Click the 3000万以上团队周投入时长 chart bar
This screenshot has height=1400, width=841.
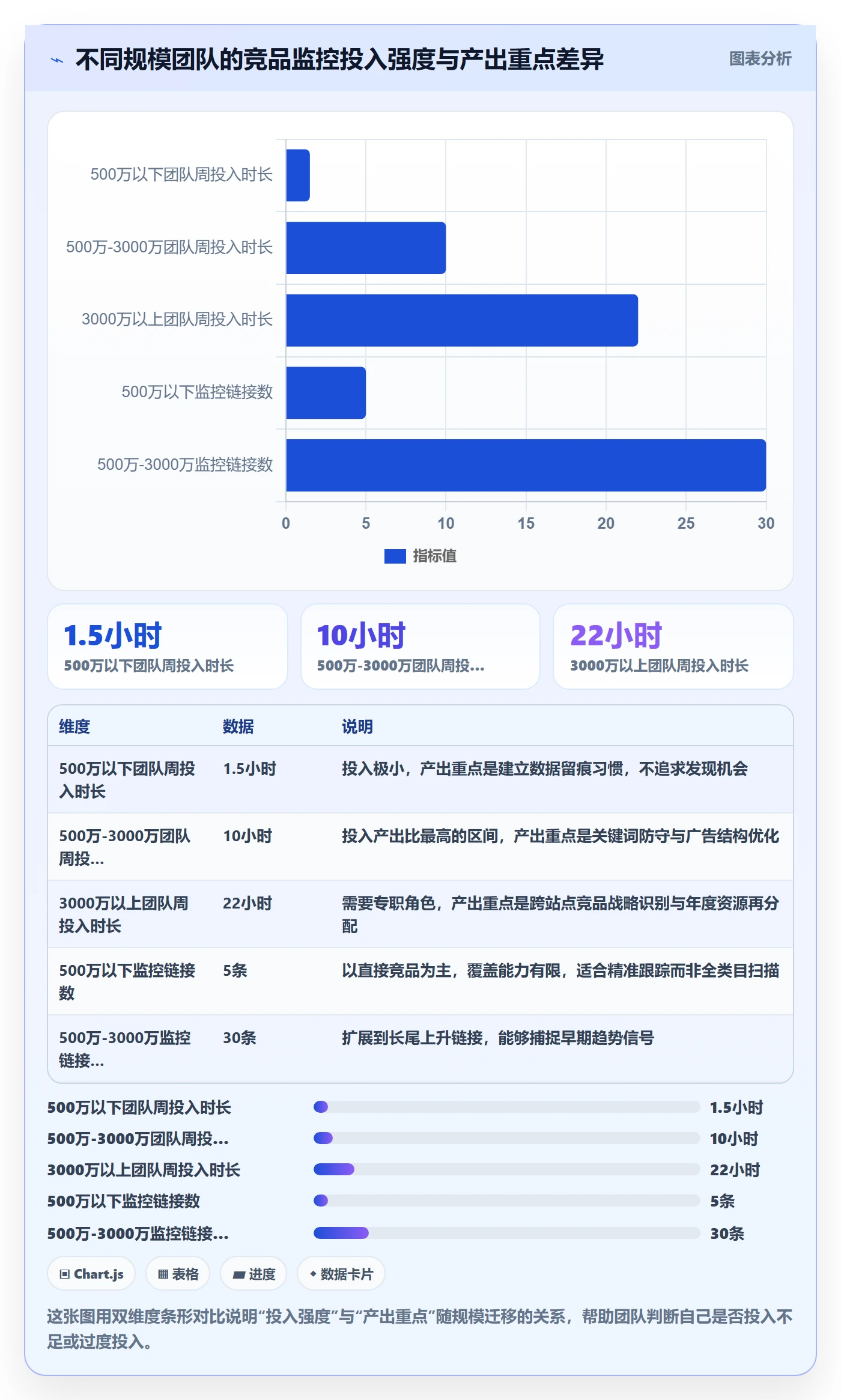click(x=462, y=320)
